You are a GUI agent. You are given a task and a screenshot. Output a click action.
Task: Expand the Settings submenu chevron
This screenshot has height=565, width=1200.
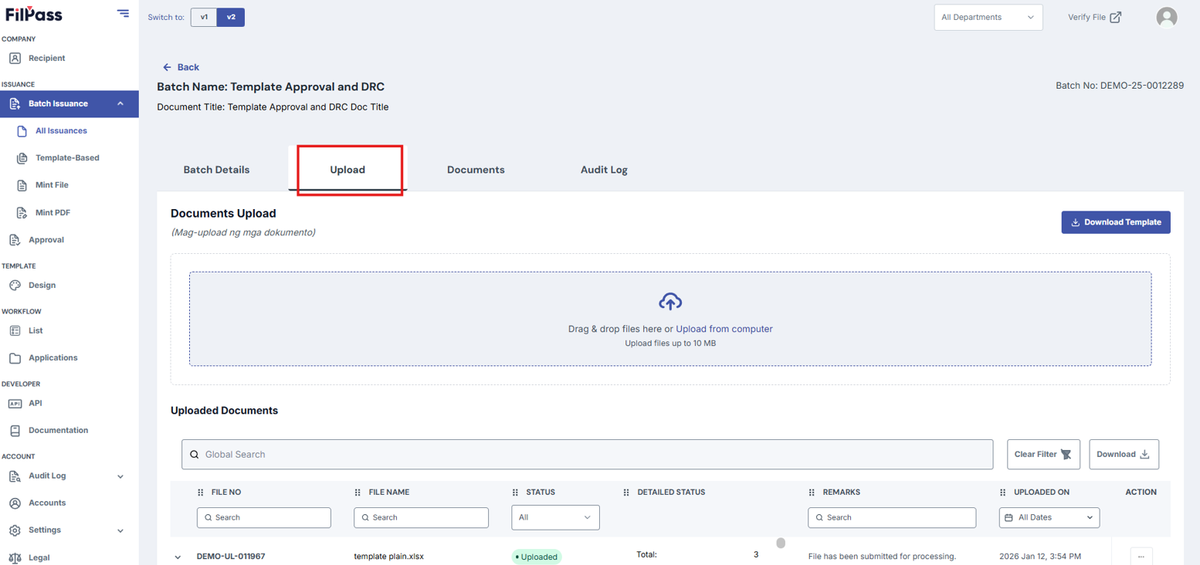coord(120,530)
